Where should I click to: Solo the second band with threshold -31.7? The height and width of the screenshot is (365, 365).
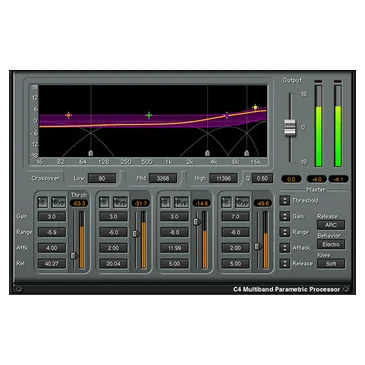pos(104,202)
